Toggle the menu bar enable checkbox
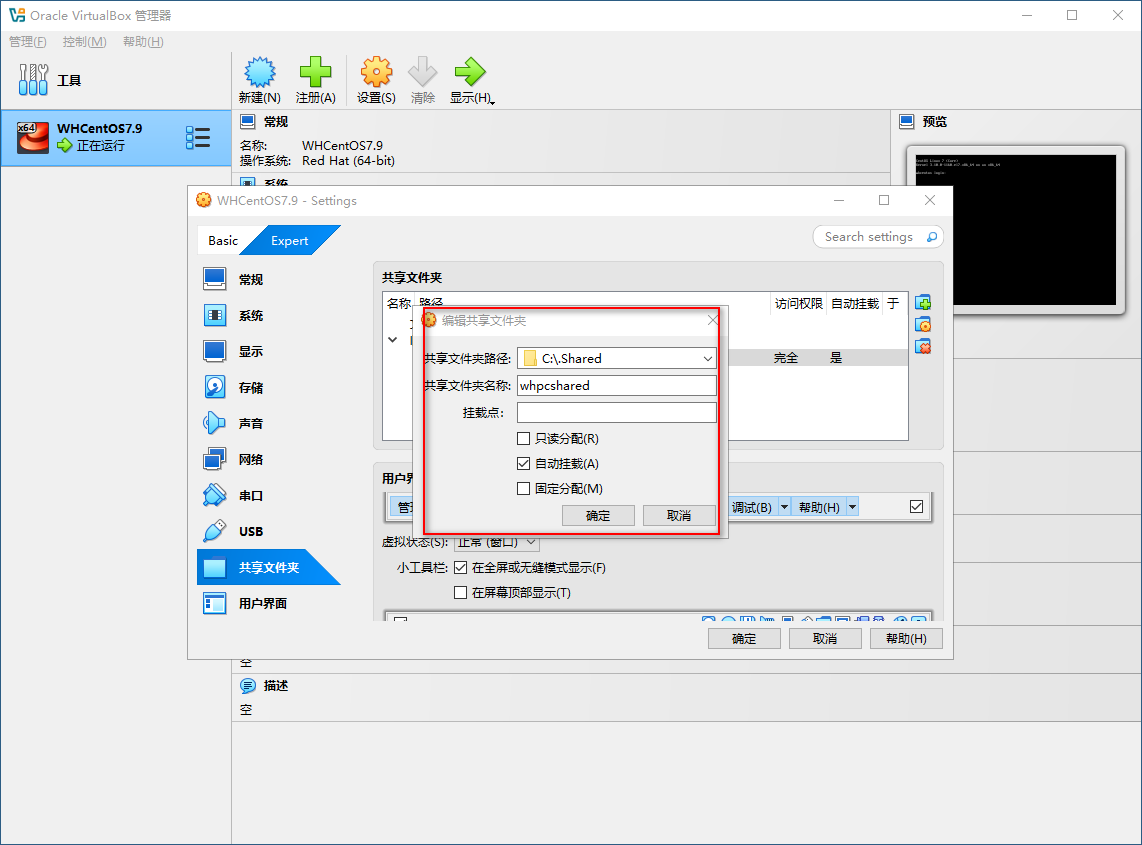 click(x=916, y=507)
